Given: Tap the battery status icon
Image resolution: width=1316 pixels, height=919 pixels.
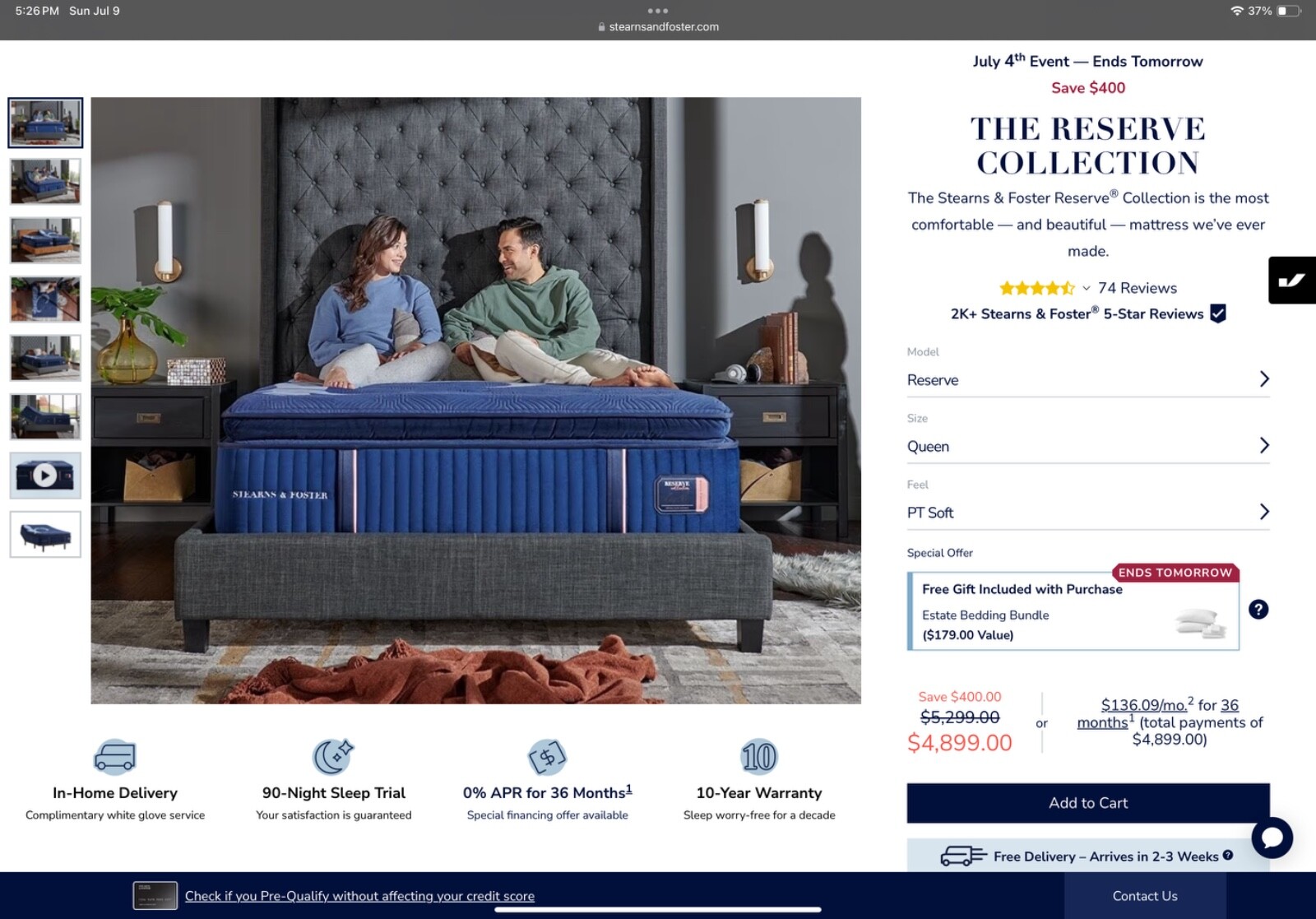Looking at the screenshot, I should [x=1289, y=11].
